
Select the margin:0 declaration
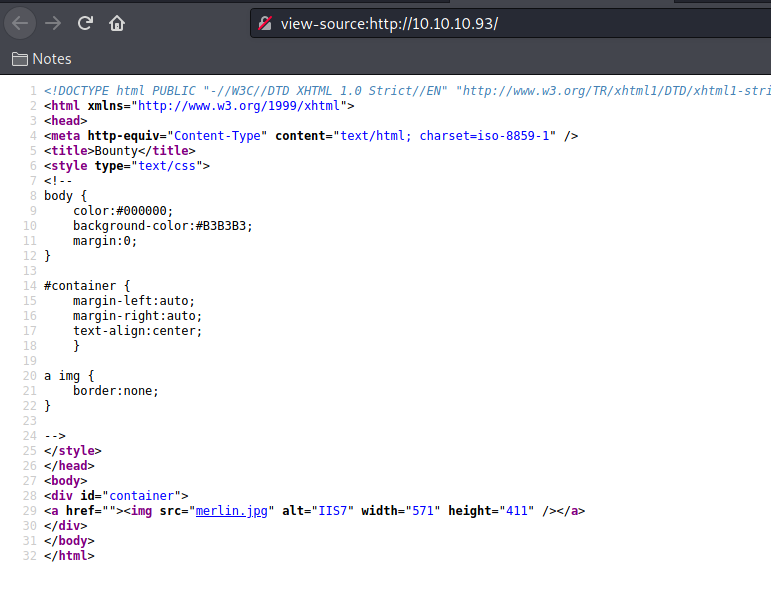(x=105, y=241)
